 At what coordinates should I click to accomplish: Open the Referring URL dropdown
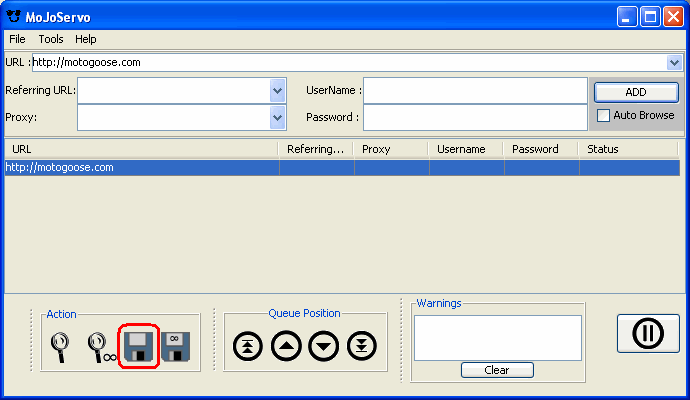278,90
